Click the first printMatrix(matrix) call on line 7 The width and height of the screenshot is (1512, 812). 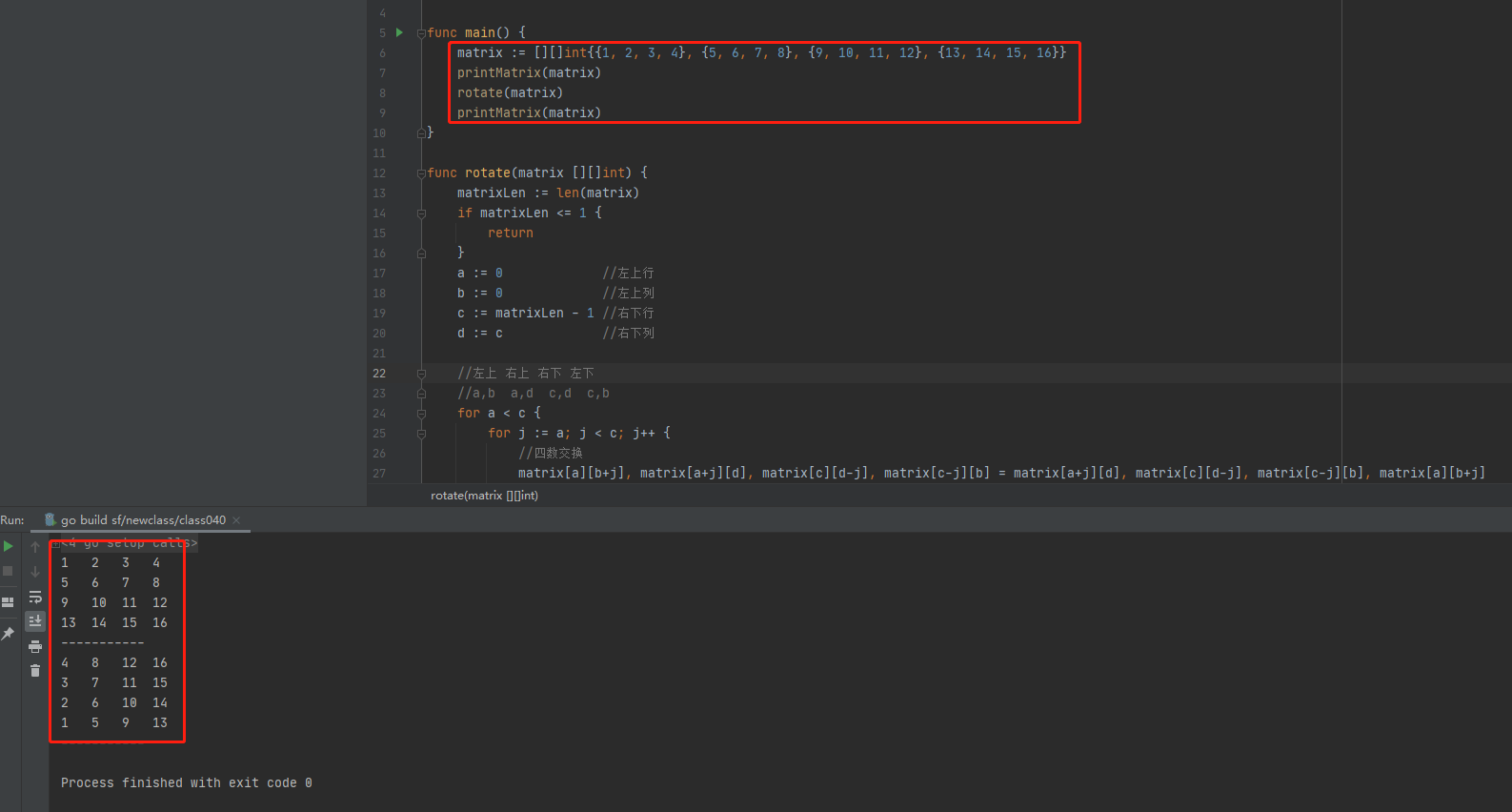coord(529,73)
